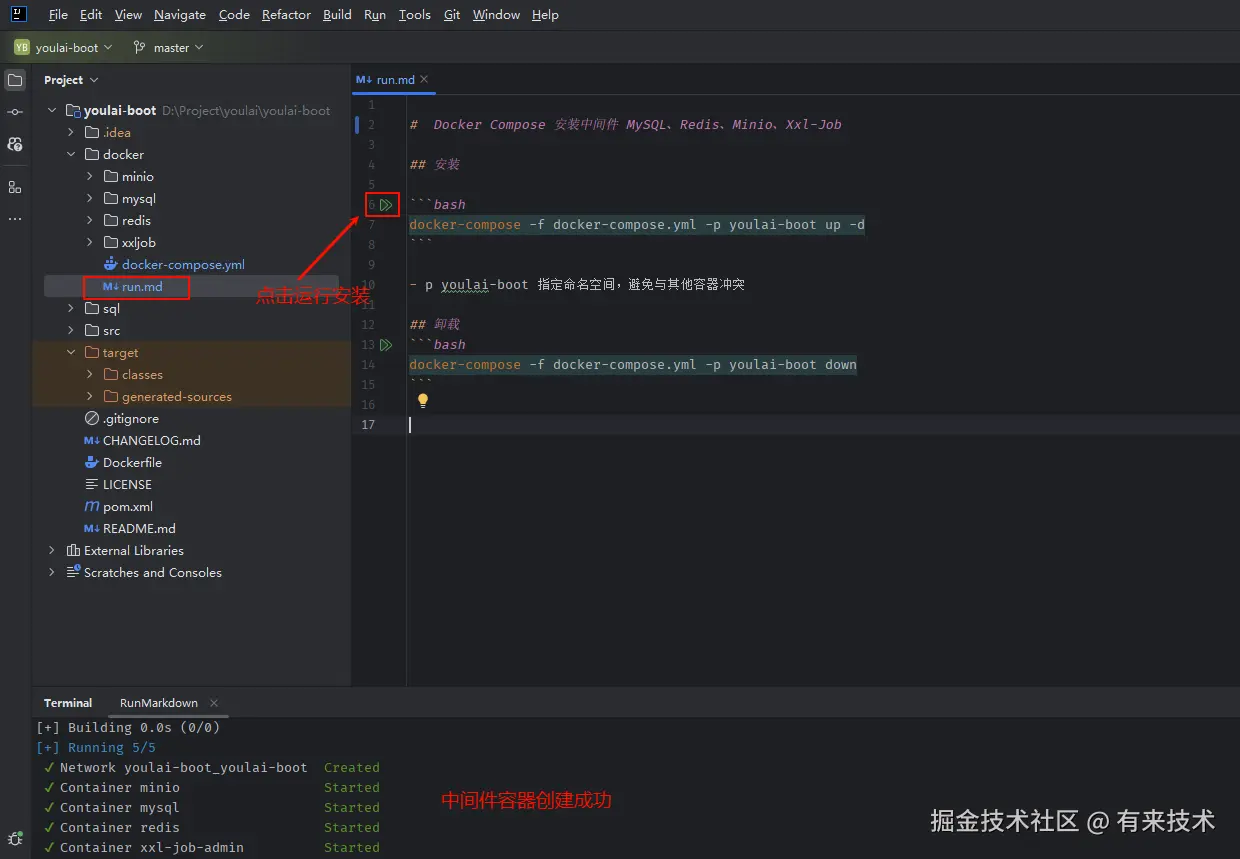Close the RunMarkdown terminal tab
1240x859 pixels.
point(214,703)
